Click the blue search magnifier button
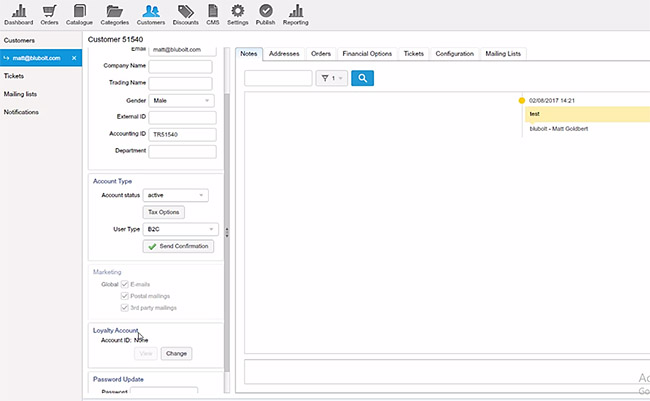This screenshot has height=401, width=650. tap(362, 77)
